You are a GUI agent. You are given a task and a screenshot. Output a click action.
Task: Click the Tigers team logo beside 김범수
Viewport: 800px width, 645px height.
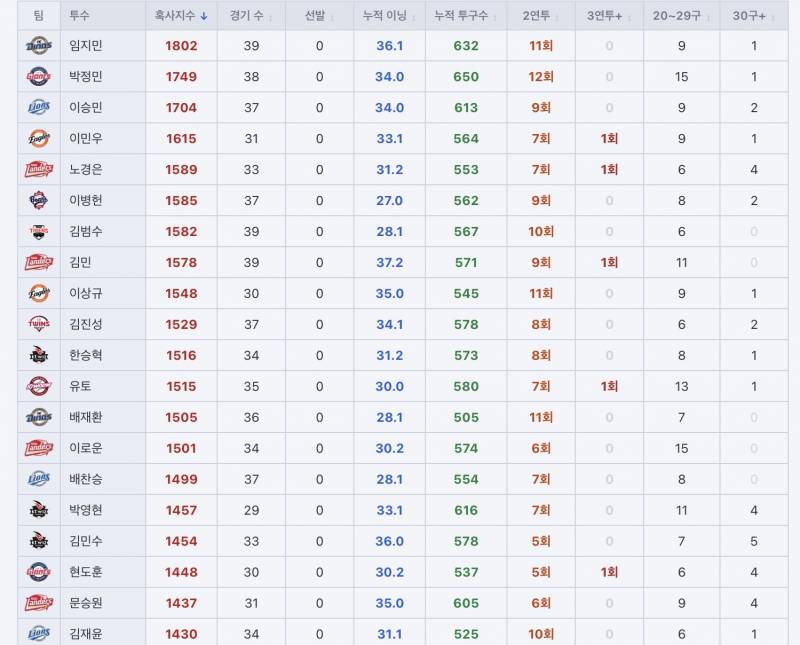tap(39, 232)
